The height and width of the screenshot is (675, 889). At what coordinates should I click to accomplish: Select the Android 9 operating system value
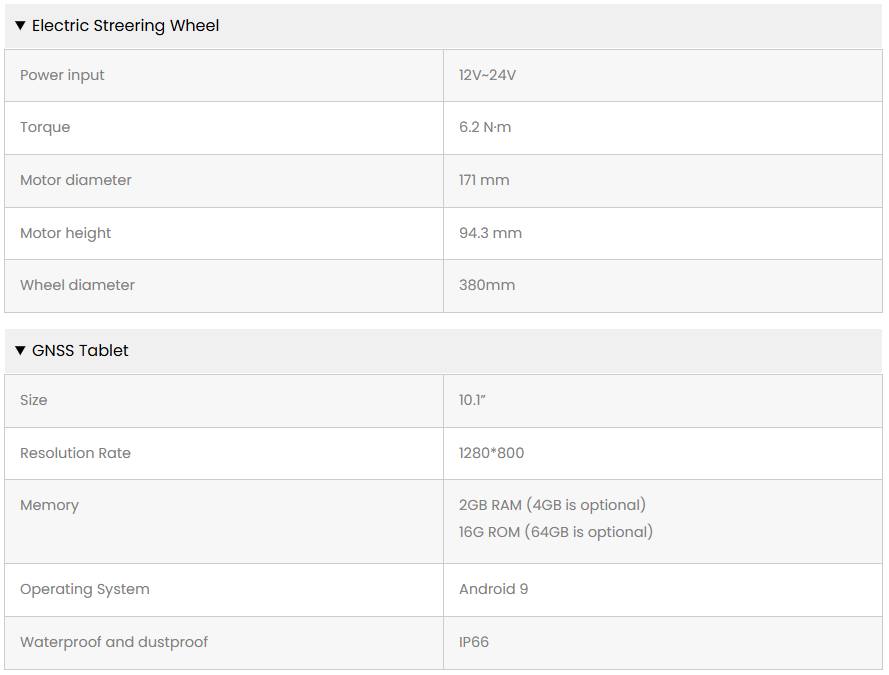[493, 590]
